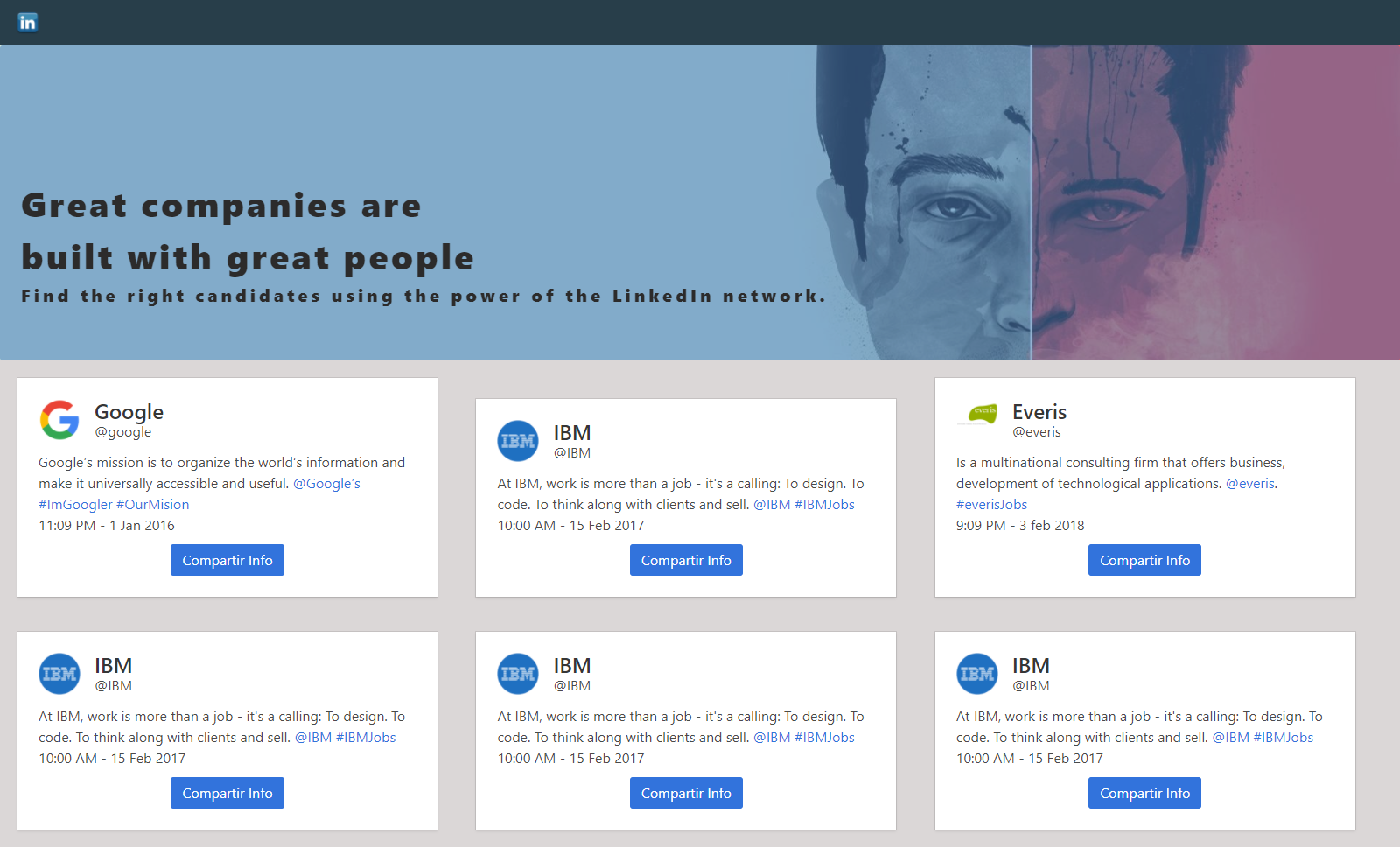Image resolution: width=1400 pixels, height=847 pixels.
Task: Click the 10:00 AM timestamp in the bottom right card
Action: coord(1030,759)
